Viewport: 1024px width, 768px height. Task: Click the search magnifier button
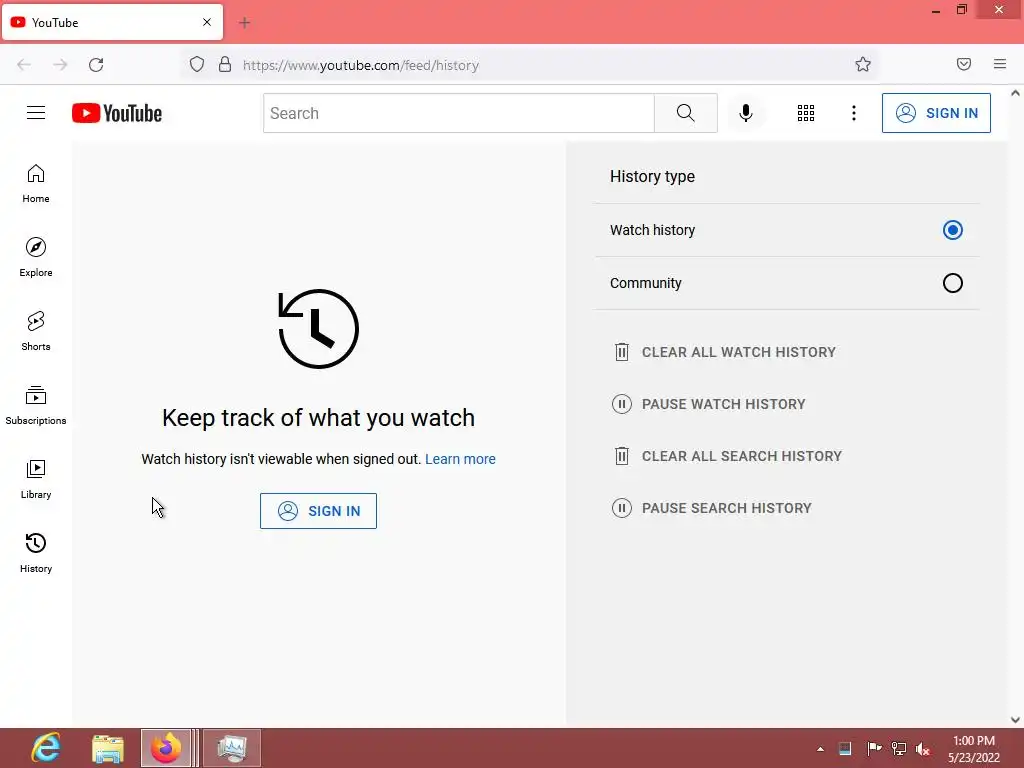pos(686,113)
